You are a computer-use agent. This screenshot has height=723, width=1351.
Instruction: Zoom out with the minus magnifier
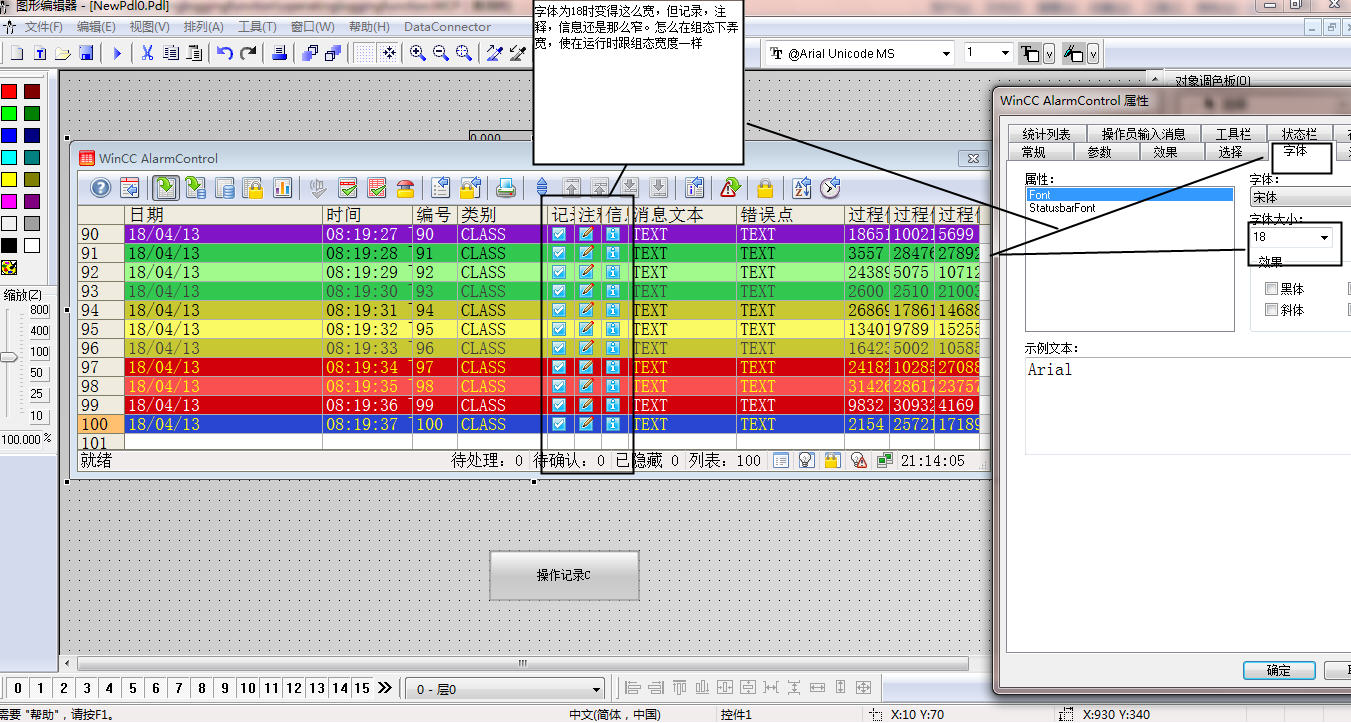pyautogui.click(x=441, y=53)
